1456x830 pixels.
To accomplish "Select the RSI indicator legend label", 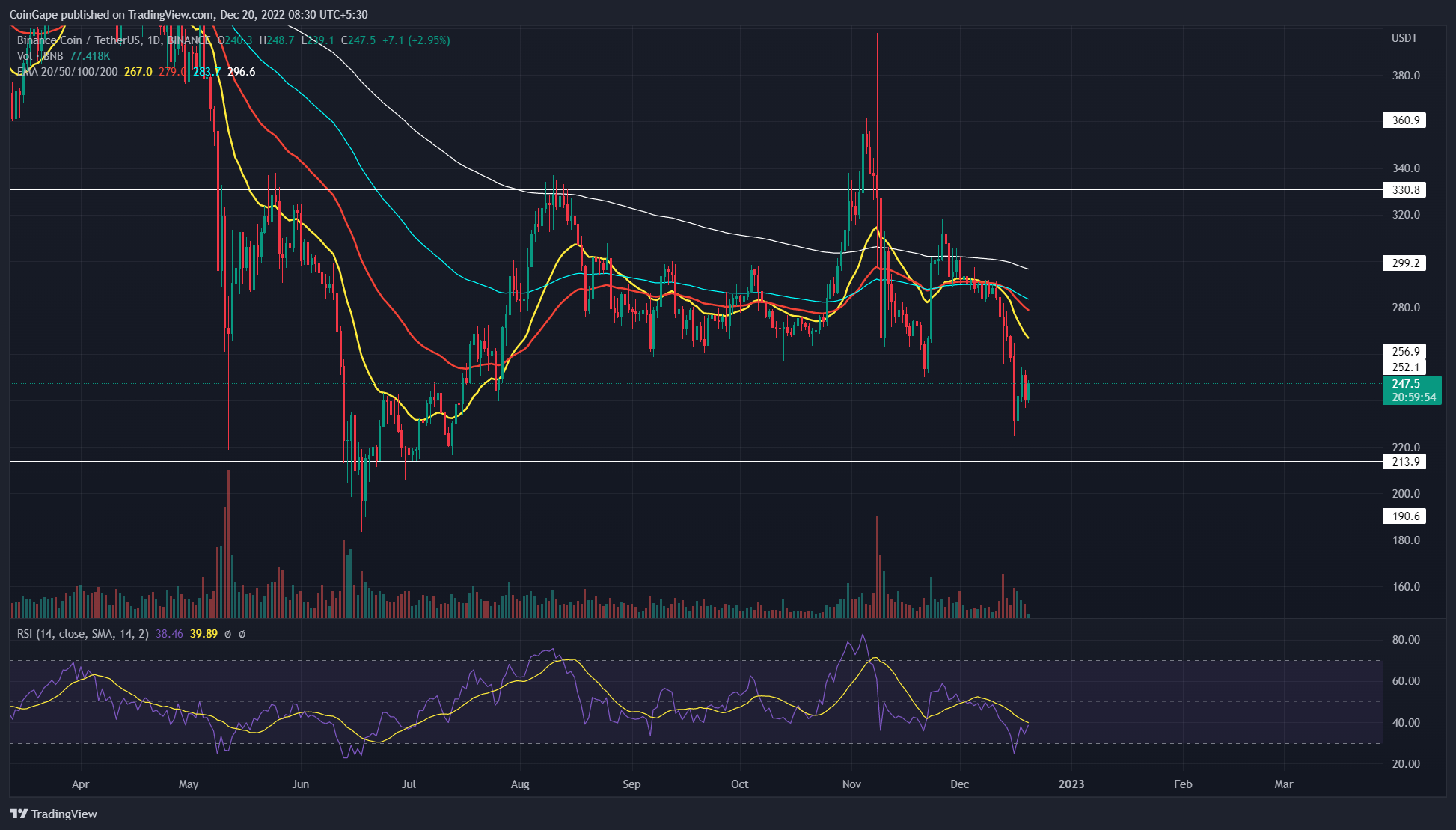I will (x=82, y=634).
